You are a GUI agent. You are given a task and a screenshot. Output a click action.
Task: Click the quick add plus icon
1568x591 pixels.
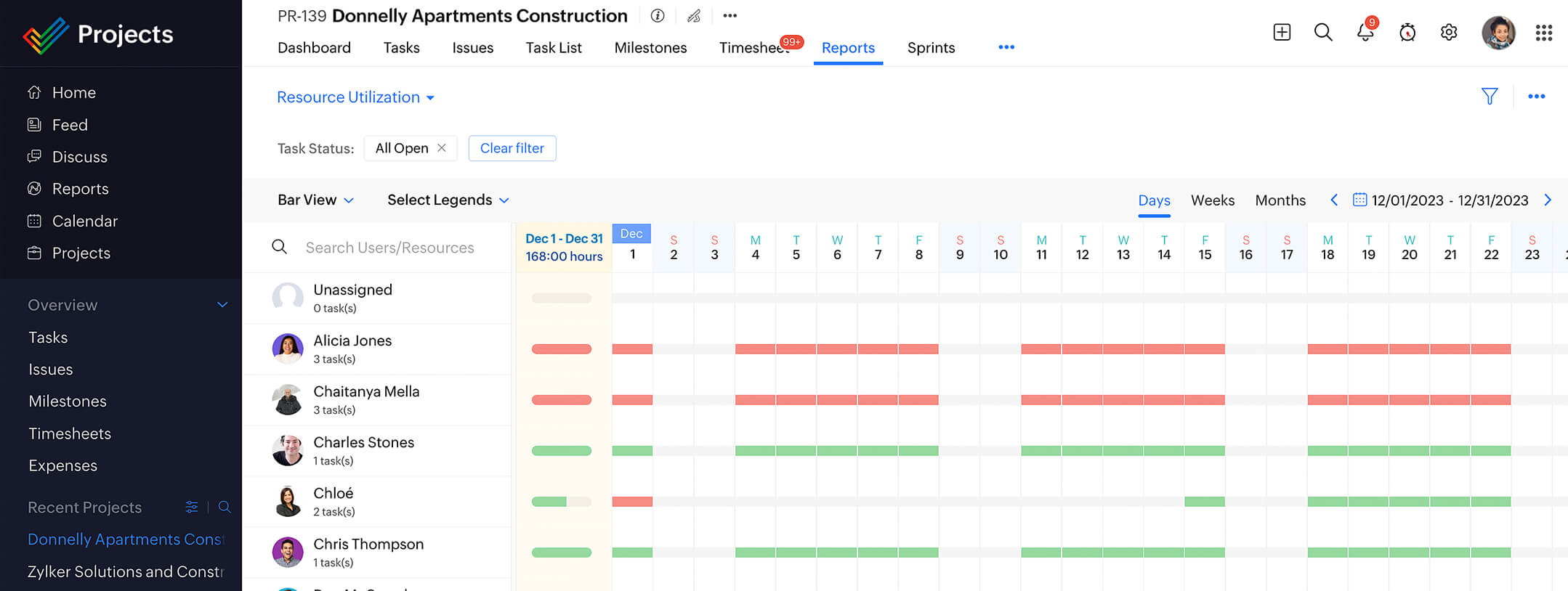pos(1282,33)
